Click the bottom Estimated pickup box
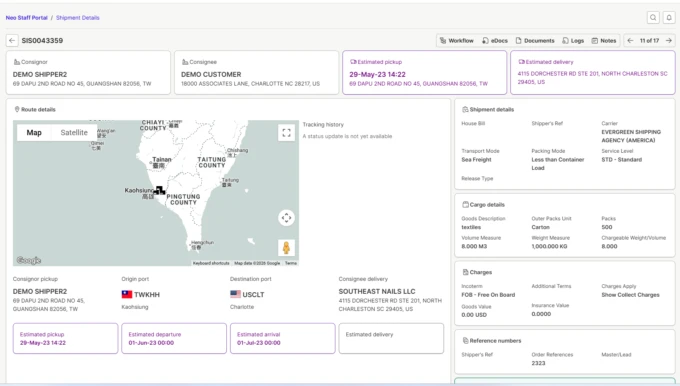Viewport: 680px width, 386px height. point(65,338)
